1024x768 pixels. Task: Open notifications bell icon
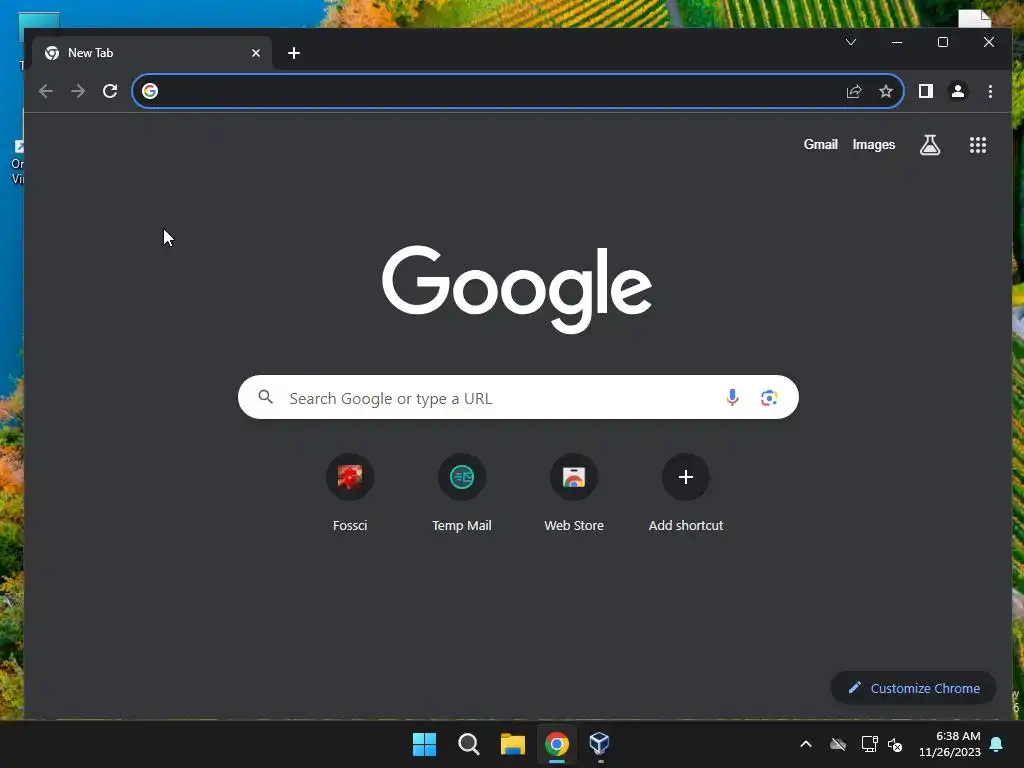pyautogui.click(x=997, y=744)
